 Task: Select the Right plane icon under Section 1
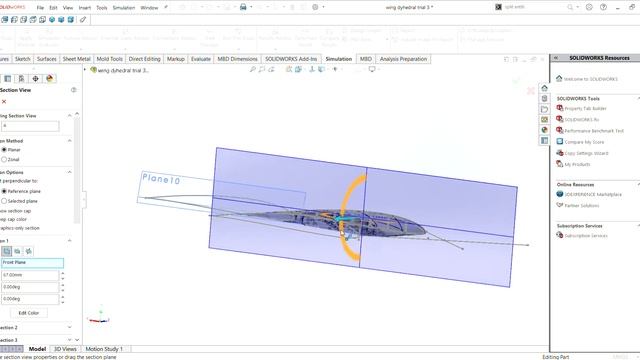click(x=29, y=251)
